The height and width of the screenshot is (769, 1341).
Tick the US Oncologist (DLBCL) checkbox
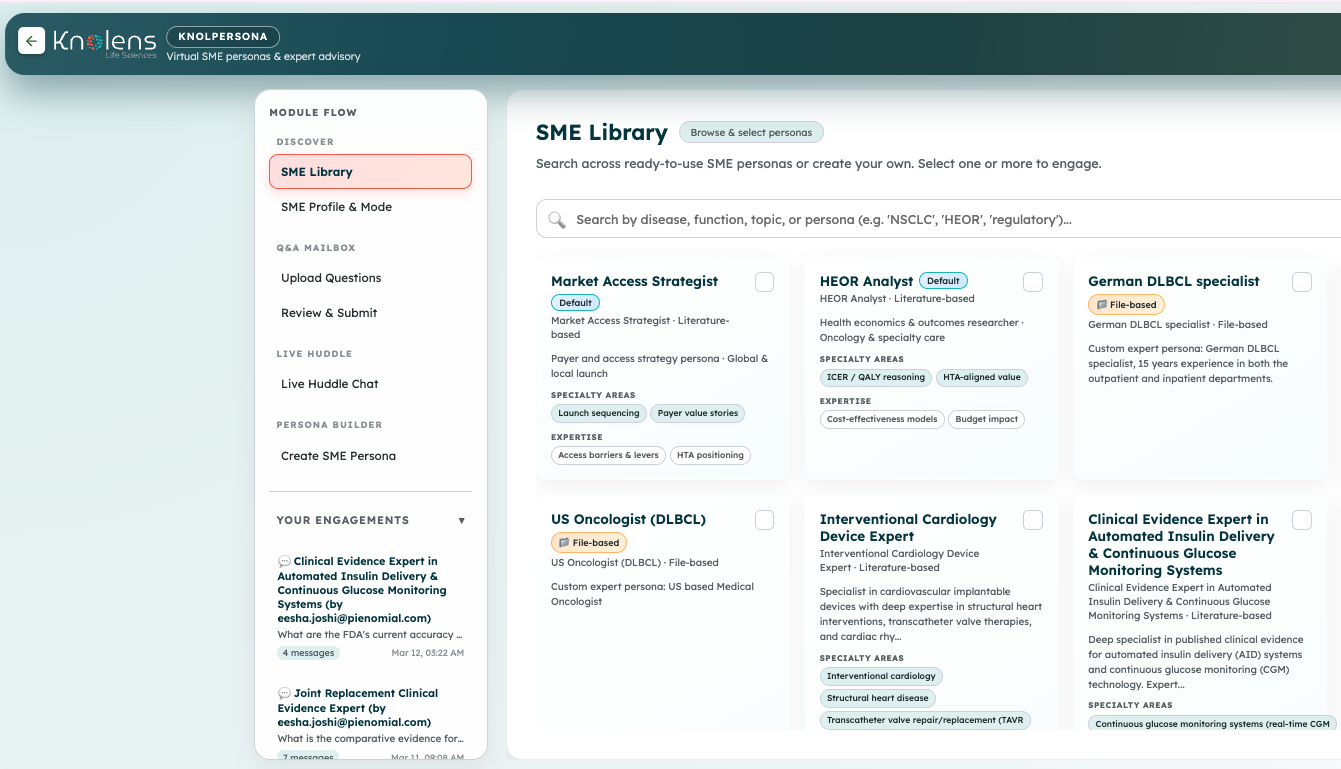tap(764, 520)
